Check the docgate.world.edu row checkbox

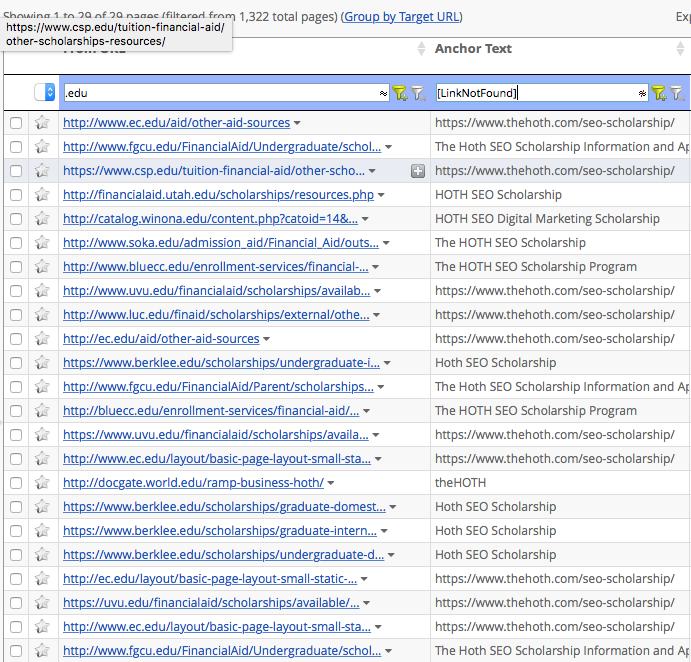pos(16,483)
